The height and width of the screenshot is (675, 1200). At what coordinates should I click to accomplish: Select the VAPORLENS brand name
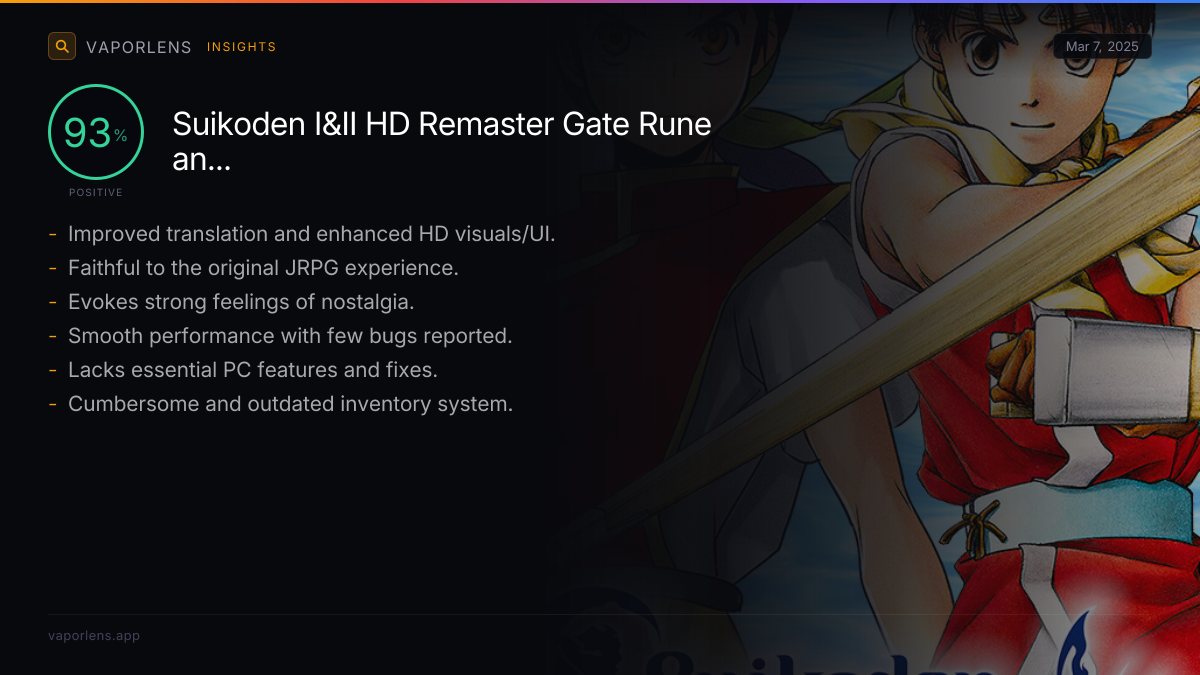pyautogui.click(x=139, y=47)
